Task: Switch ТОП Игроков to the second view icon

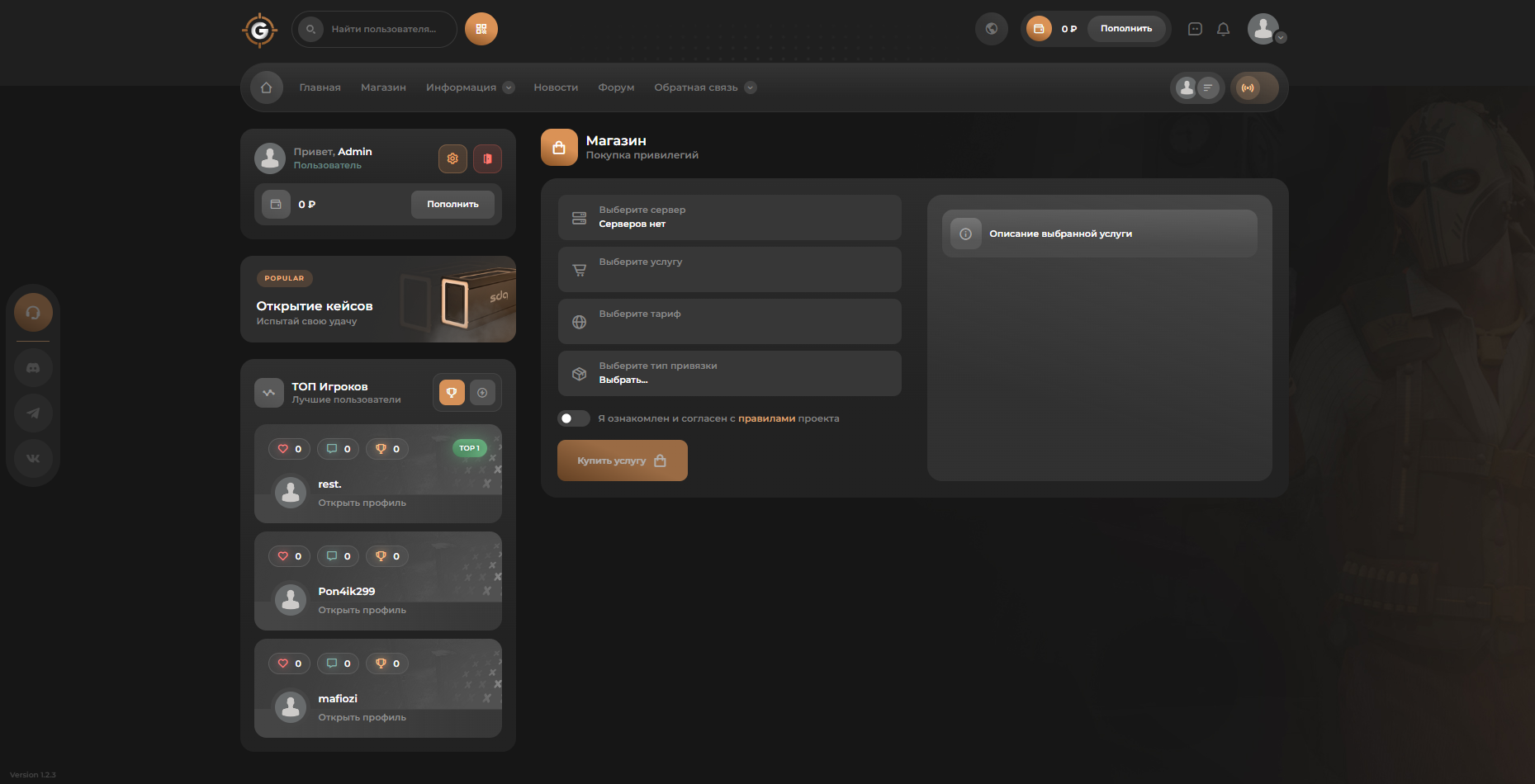Action: tap(482, 393)
